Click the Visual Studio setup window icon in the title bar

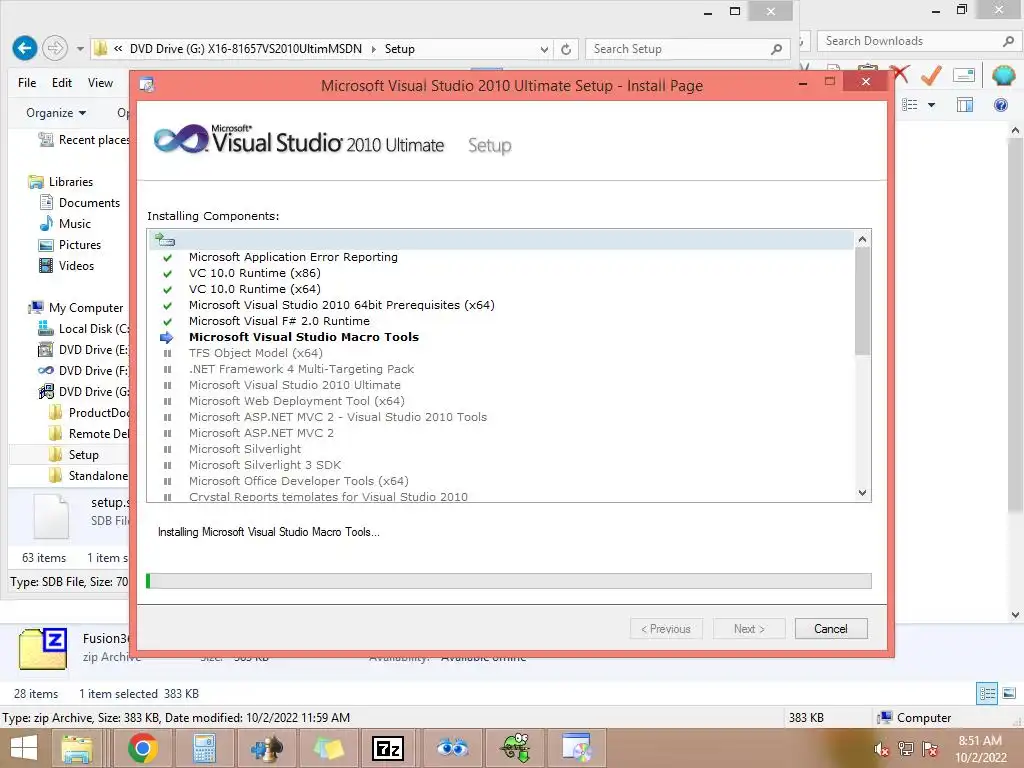click(148, 85)
